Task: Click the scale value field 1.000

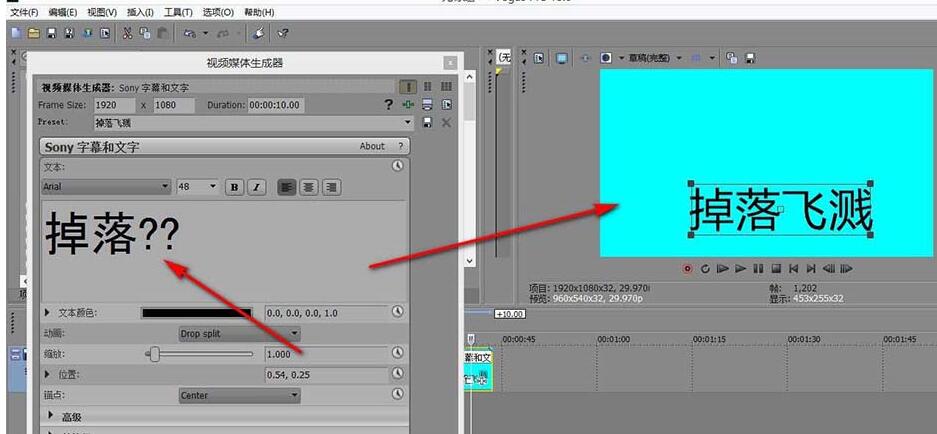Action: point(327,354)
